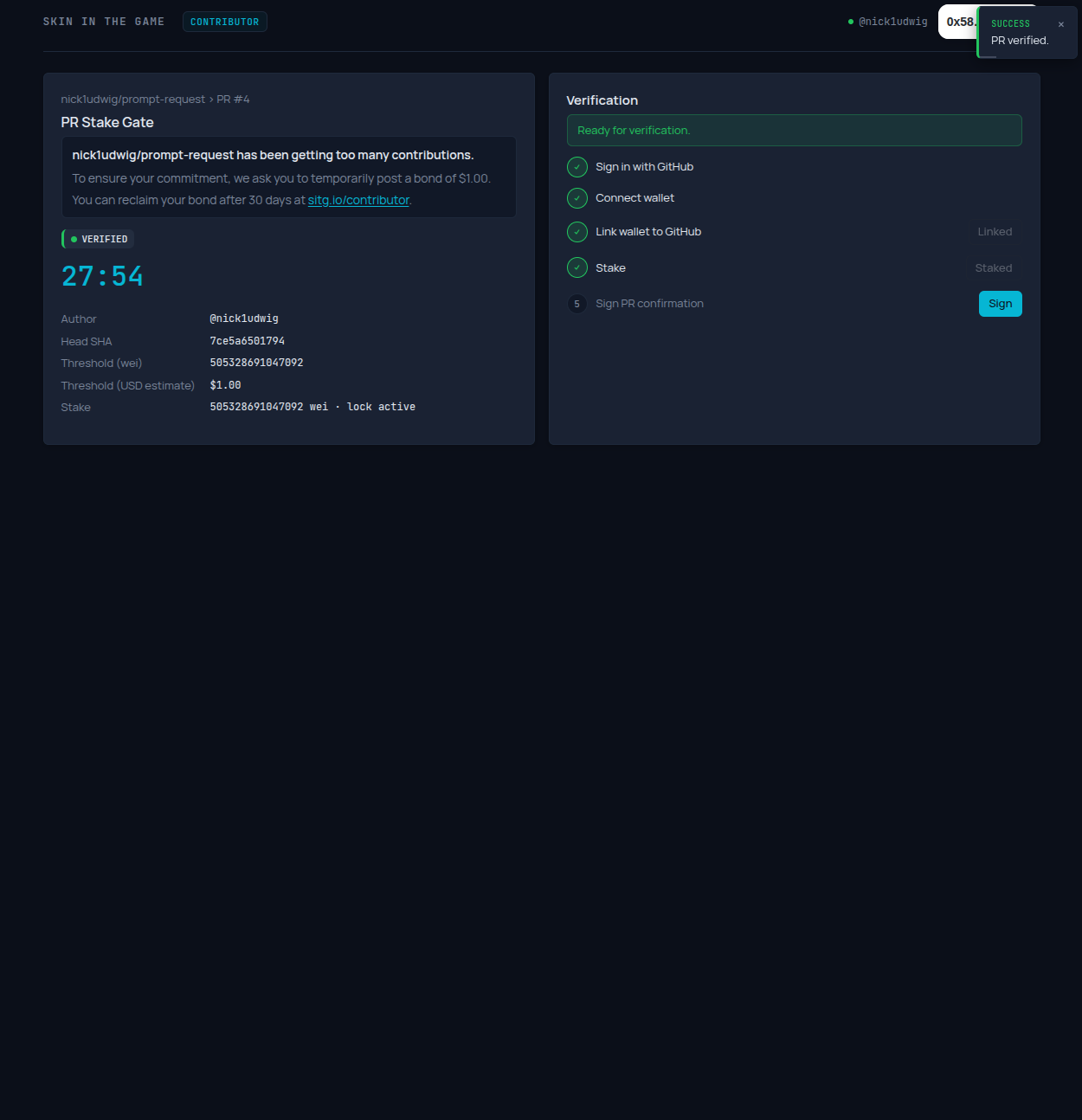Click the Ready for verification banner
This screenshot has width=1082, height=1120.
point(794,131)
